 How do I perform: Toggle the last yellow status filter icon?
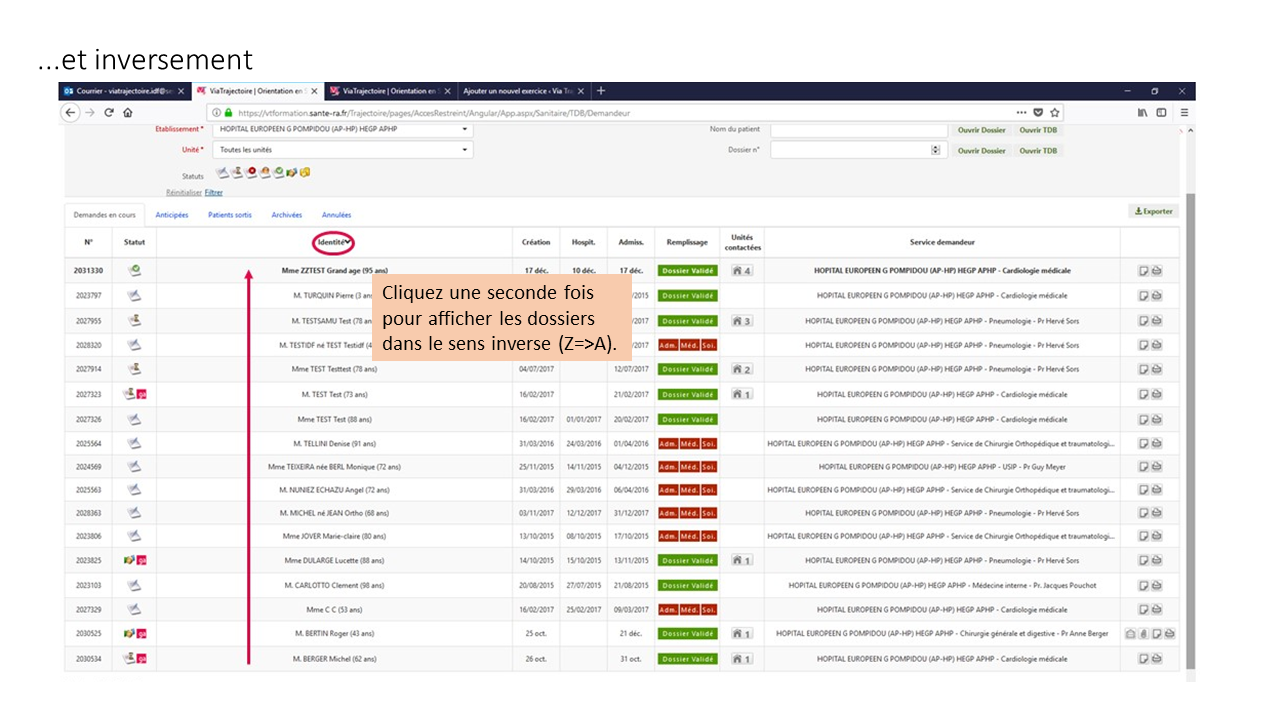[x=305, y=172]
